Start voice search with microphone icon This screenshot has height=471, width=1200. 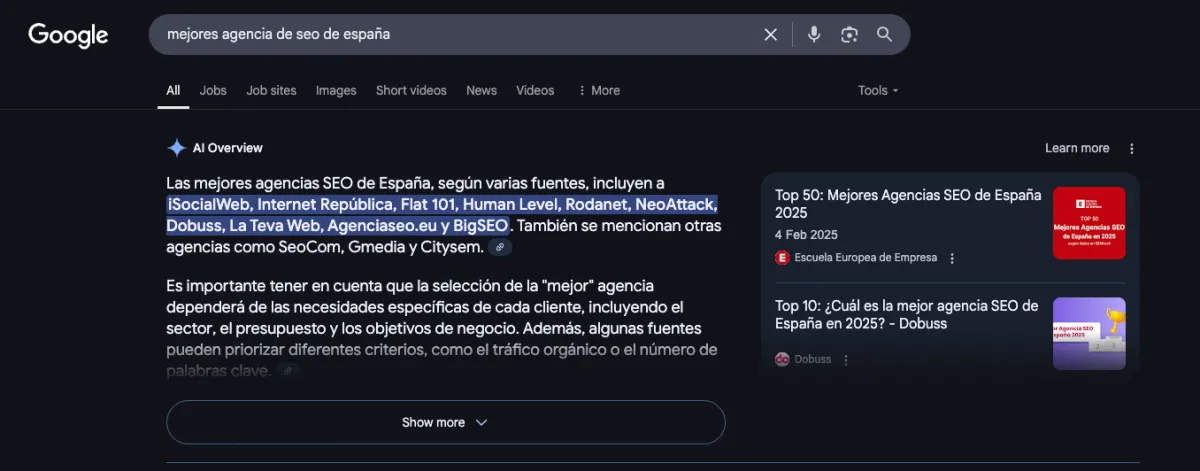(x=814, y=34)
